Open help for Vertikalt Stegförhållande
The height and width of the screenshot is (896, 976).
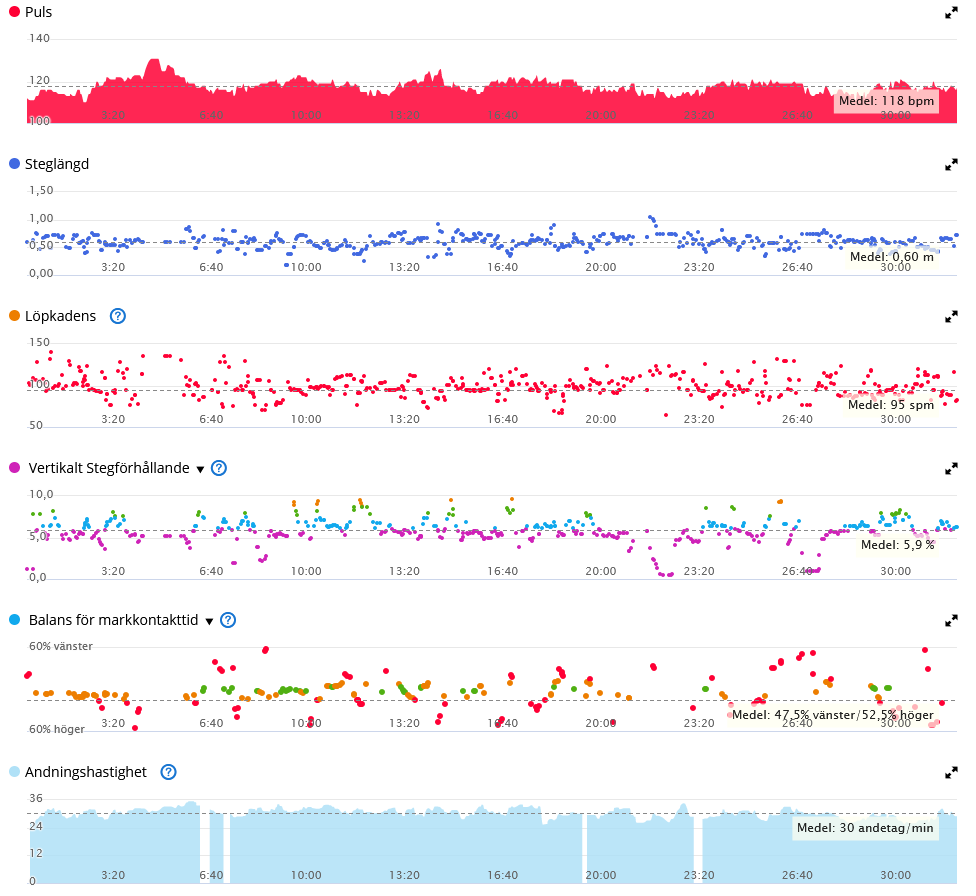pos(218,468)
